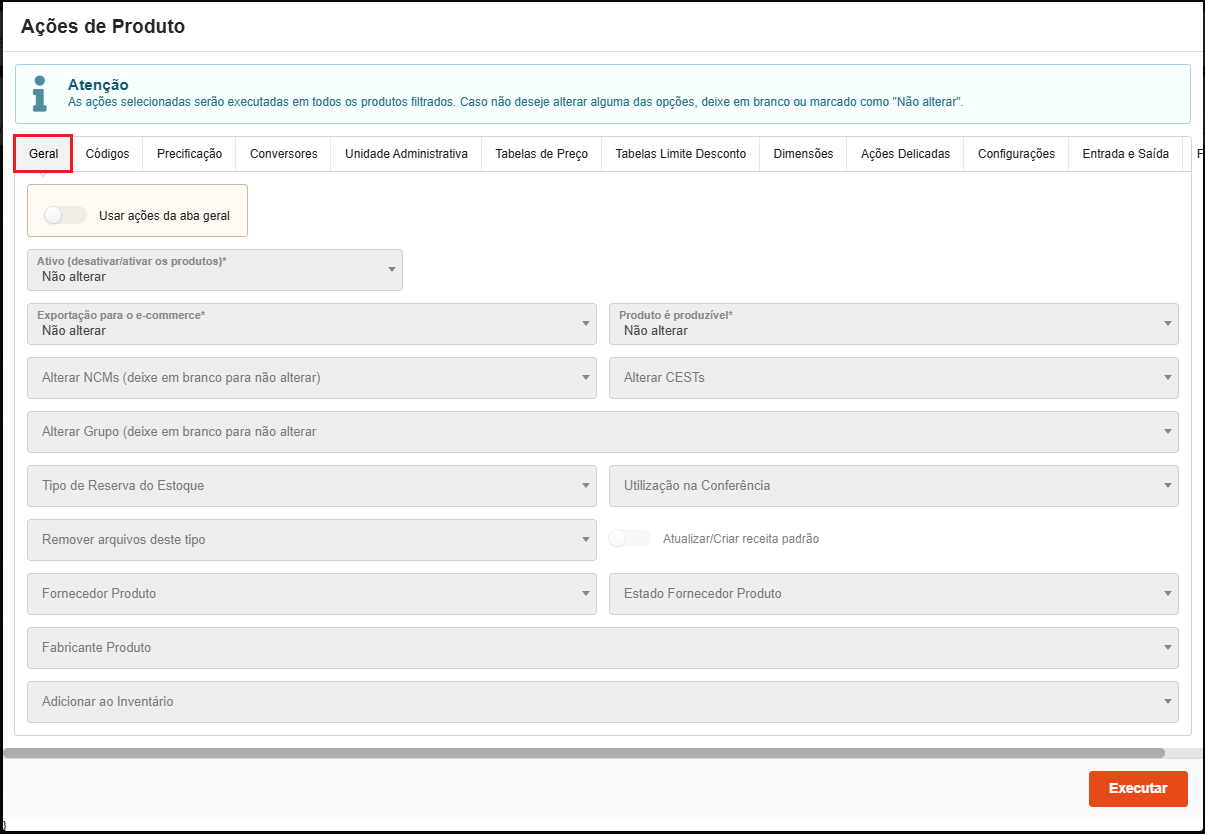
Task: Open the 'Alterar Grupo' selector
Action: (602, 432)
